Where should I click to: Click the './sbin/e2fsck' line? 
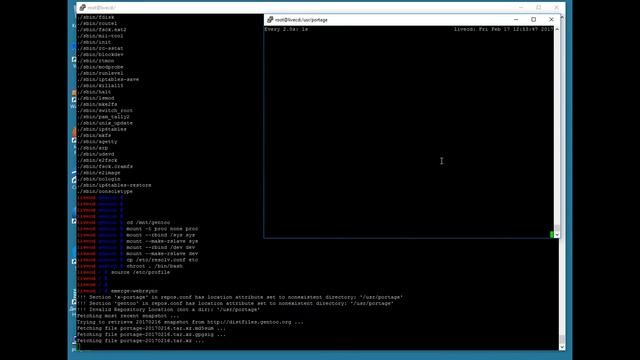(x=97, y=160)
